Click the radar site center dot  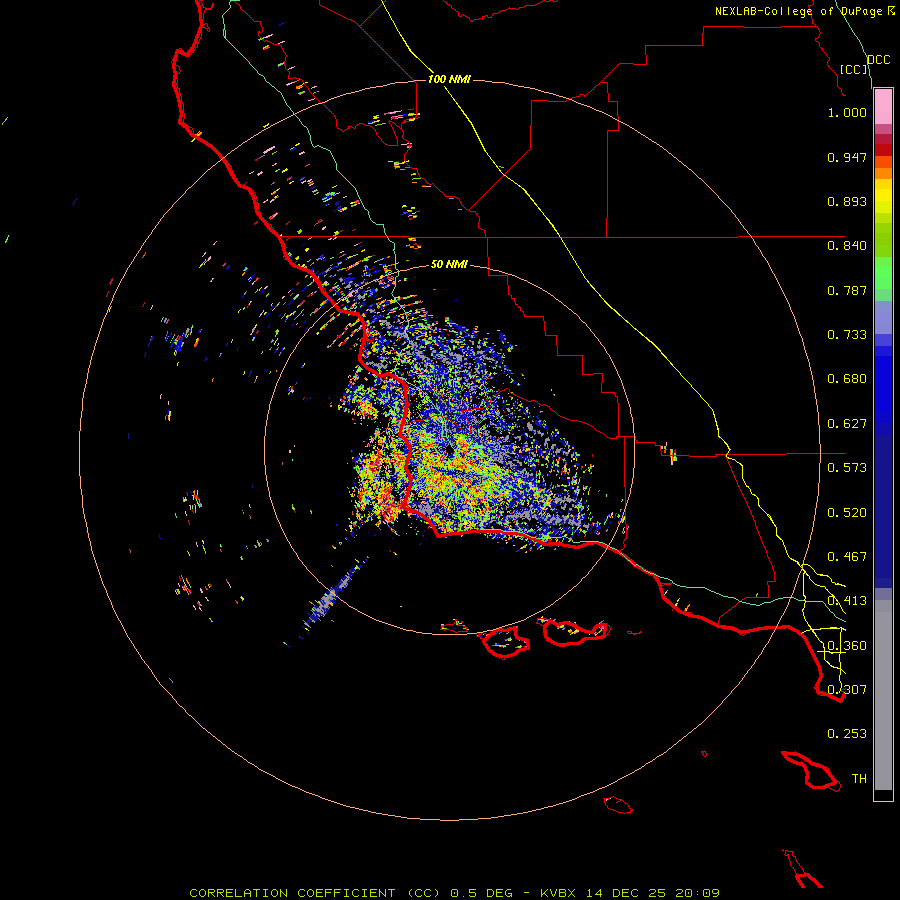(x=449, y=451)
